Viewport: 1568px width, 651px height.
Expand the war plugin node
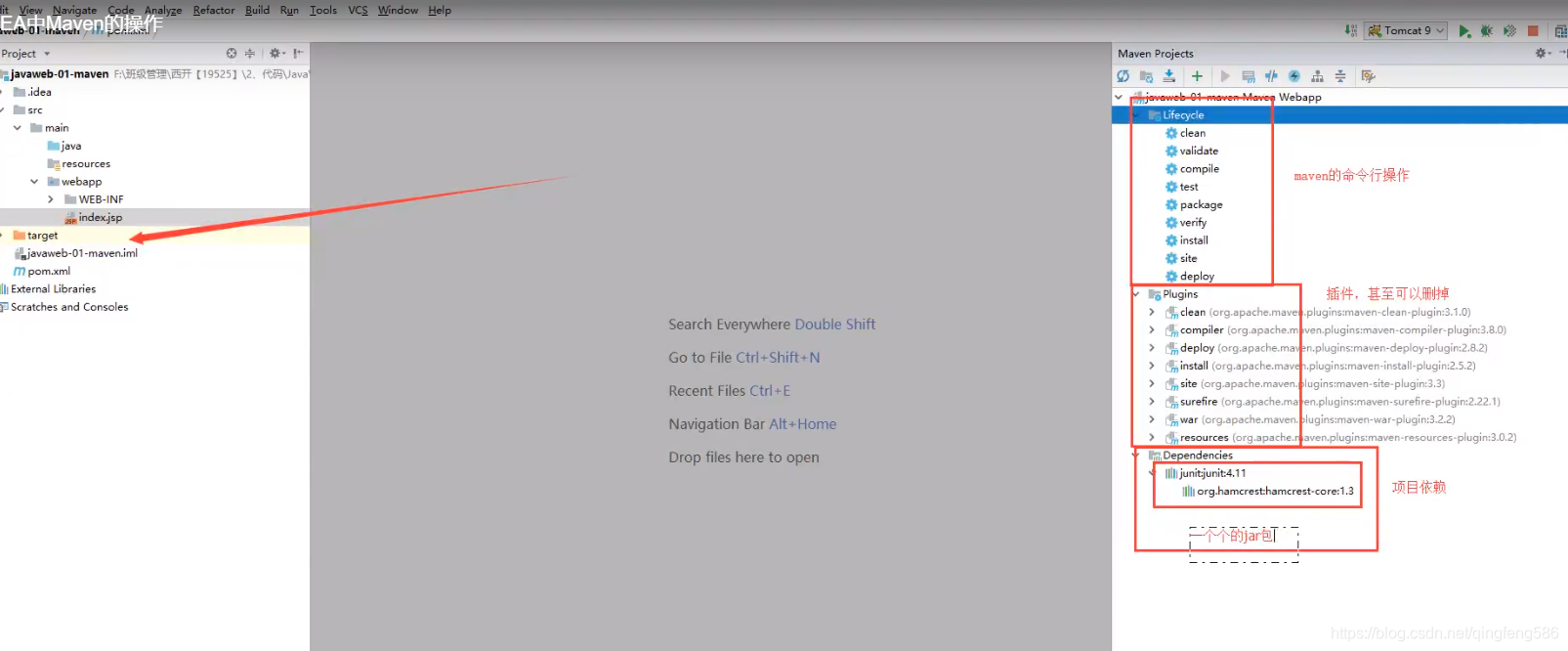pos(1152,419)
